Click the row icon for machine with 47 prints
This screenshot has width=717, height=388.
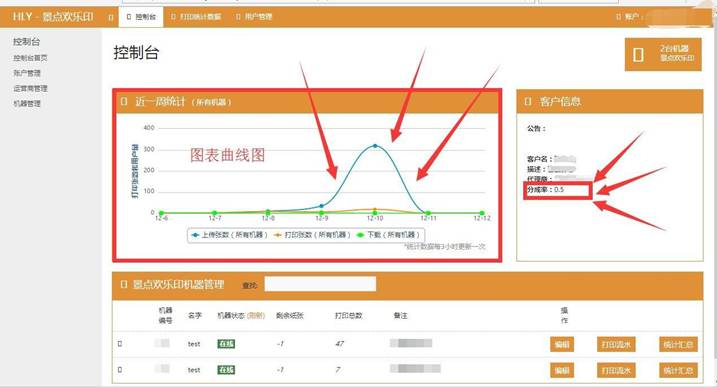pos(120,344)
